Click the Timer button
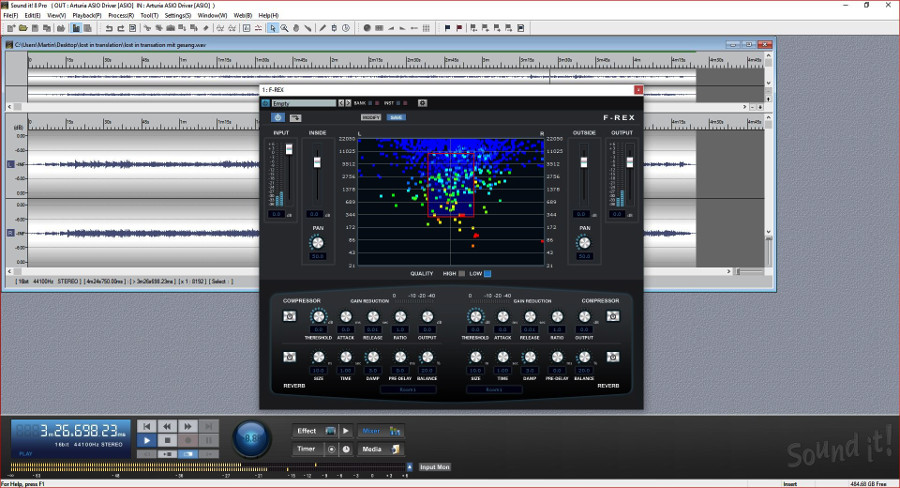Viewport: 900px width, 488px height. click(307, 449)
